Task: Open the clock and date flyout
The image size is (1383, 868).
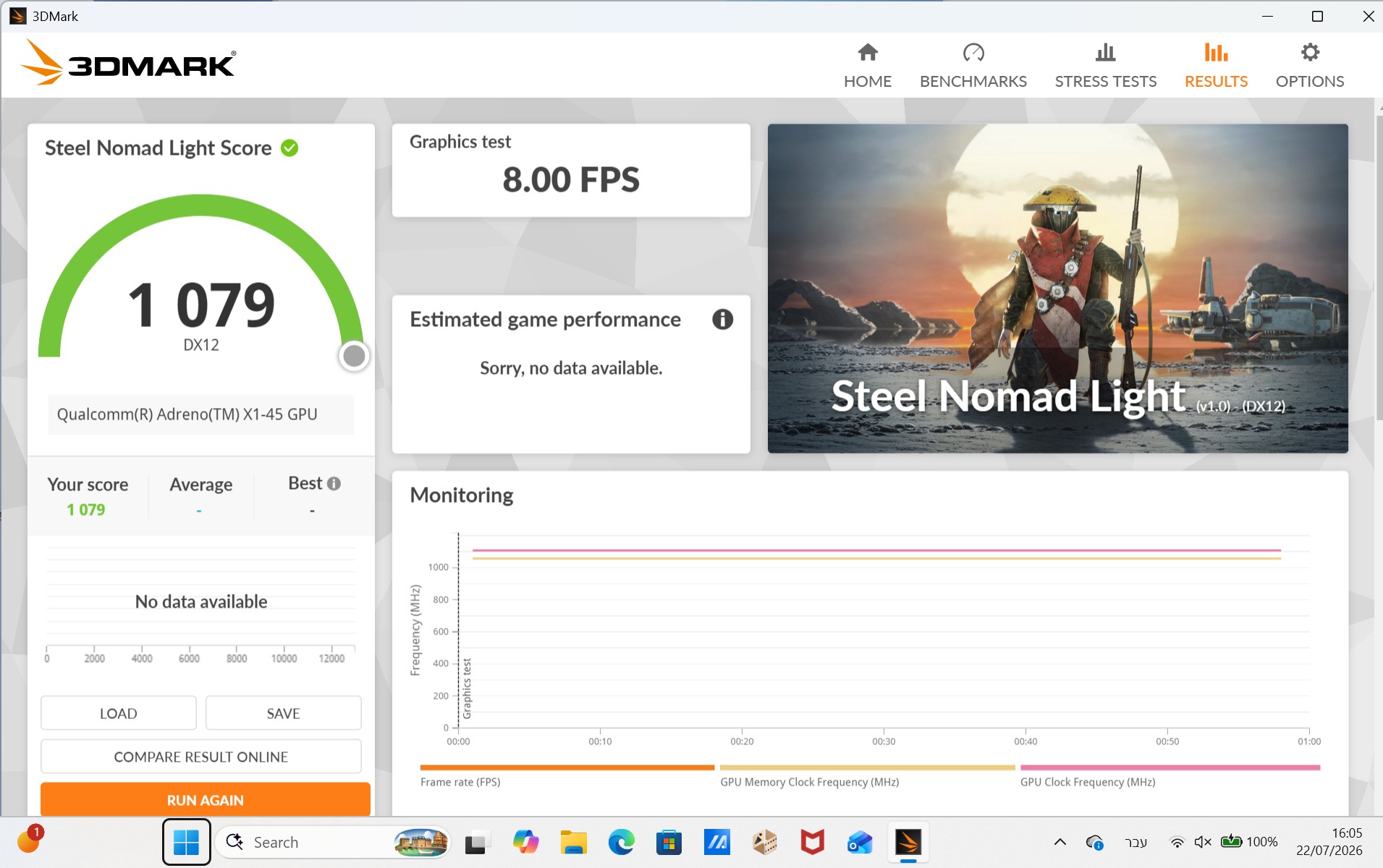Action: [x=1329, y=842]
